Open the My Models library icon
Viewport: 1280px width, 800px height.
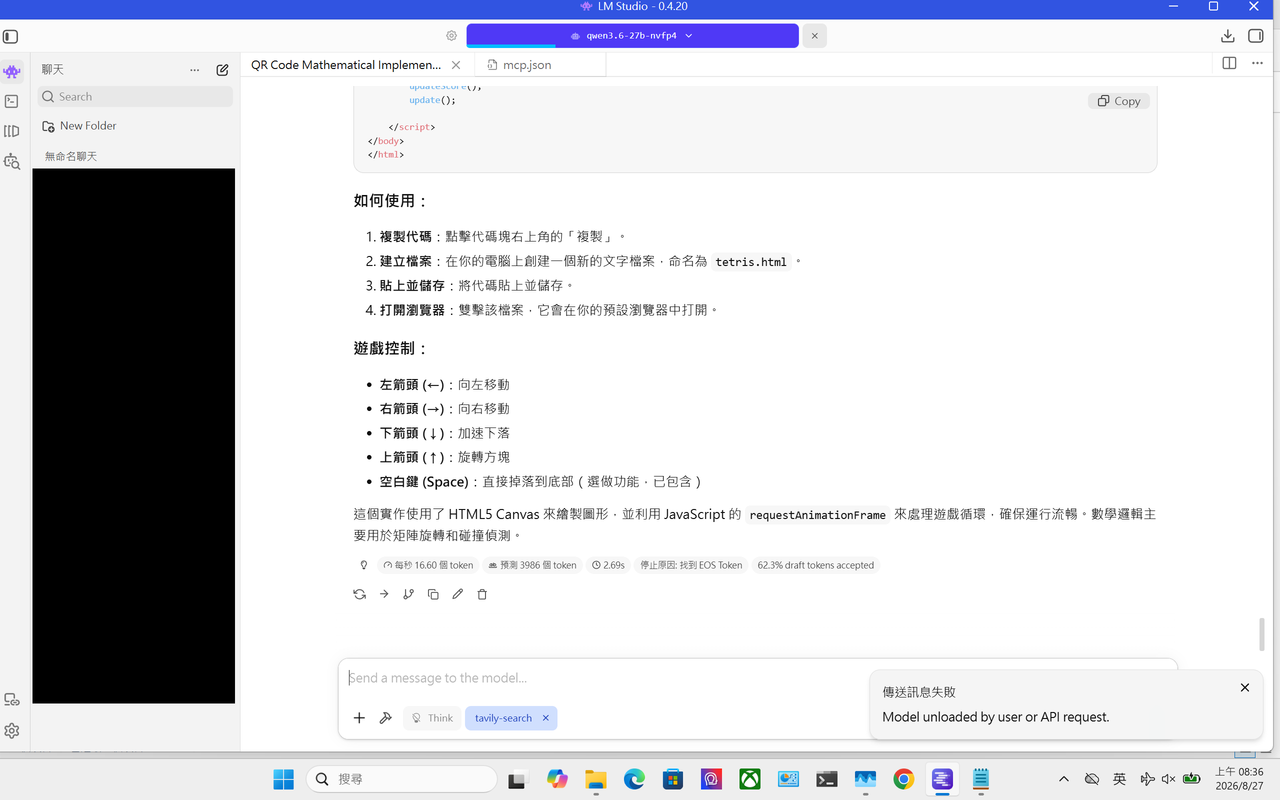pyautogui.click(x=12, y=131)
